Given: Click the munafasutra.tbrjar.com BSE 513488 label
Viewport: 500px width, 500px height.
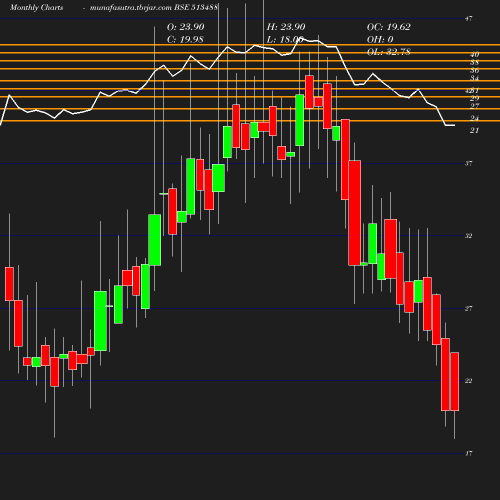Looking at the screenshot, I should [x=154, y=8].
